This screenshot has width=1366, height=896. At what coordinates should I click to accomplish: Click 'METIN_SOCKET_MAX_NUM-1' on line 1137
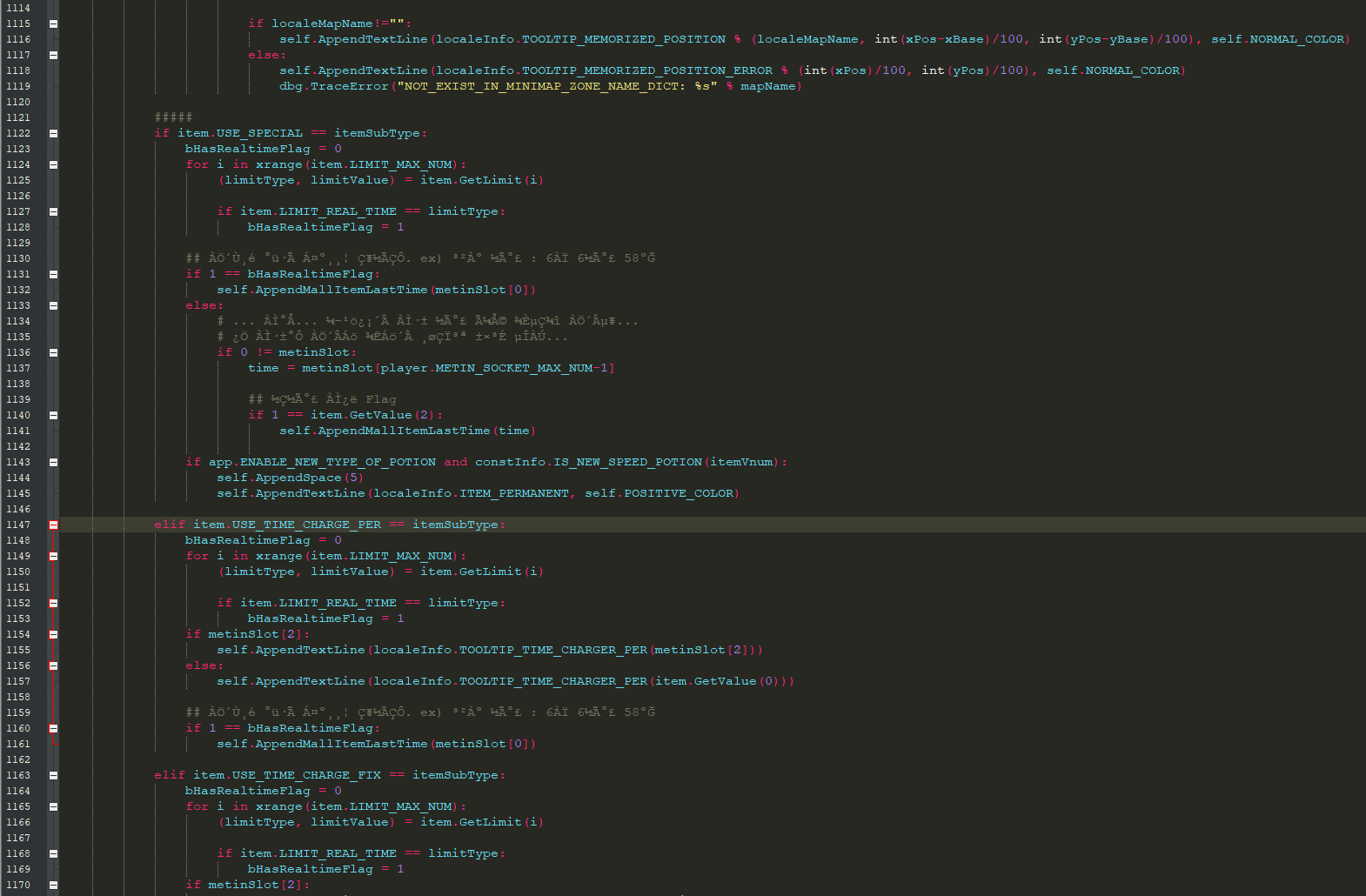pos(522,368)
